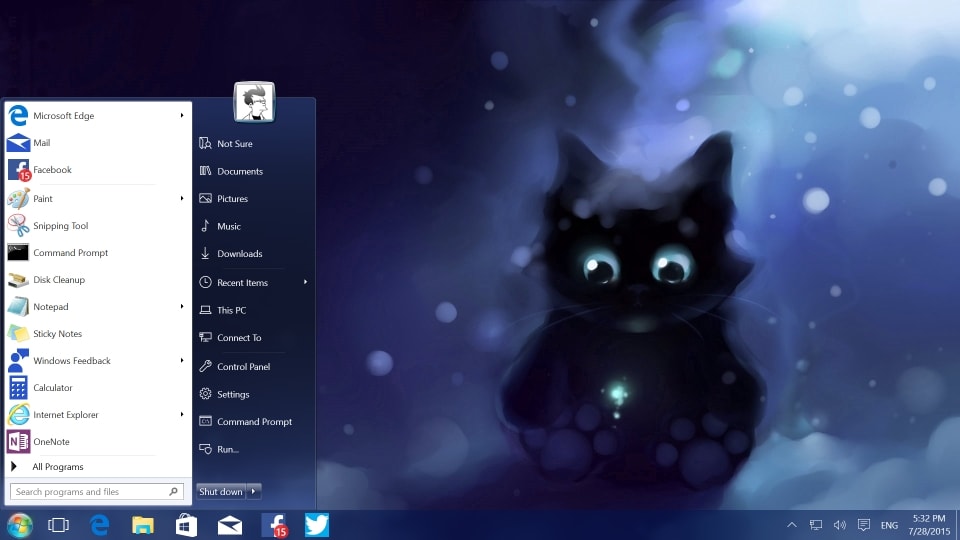
Task: Expand the Microsoft Edge jump list arrow
Action: (182, 115)
